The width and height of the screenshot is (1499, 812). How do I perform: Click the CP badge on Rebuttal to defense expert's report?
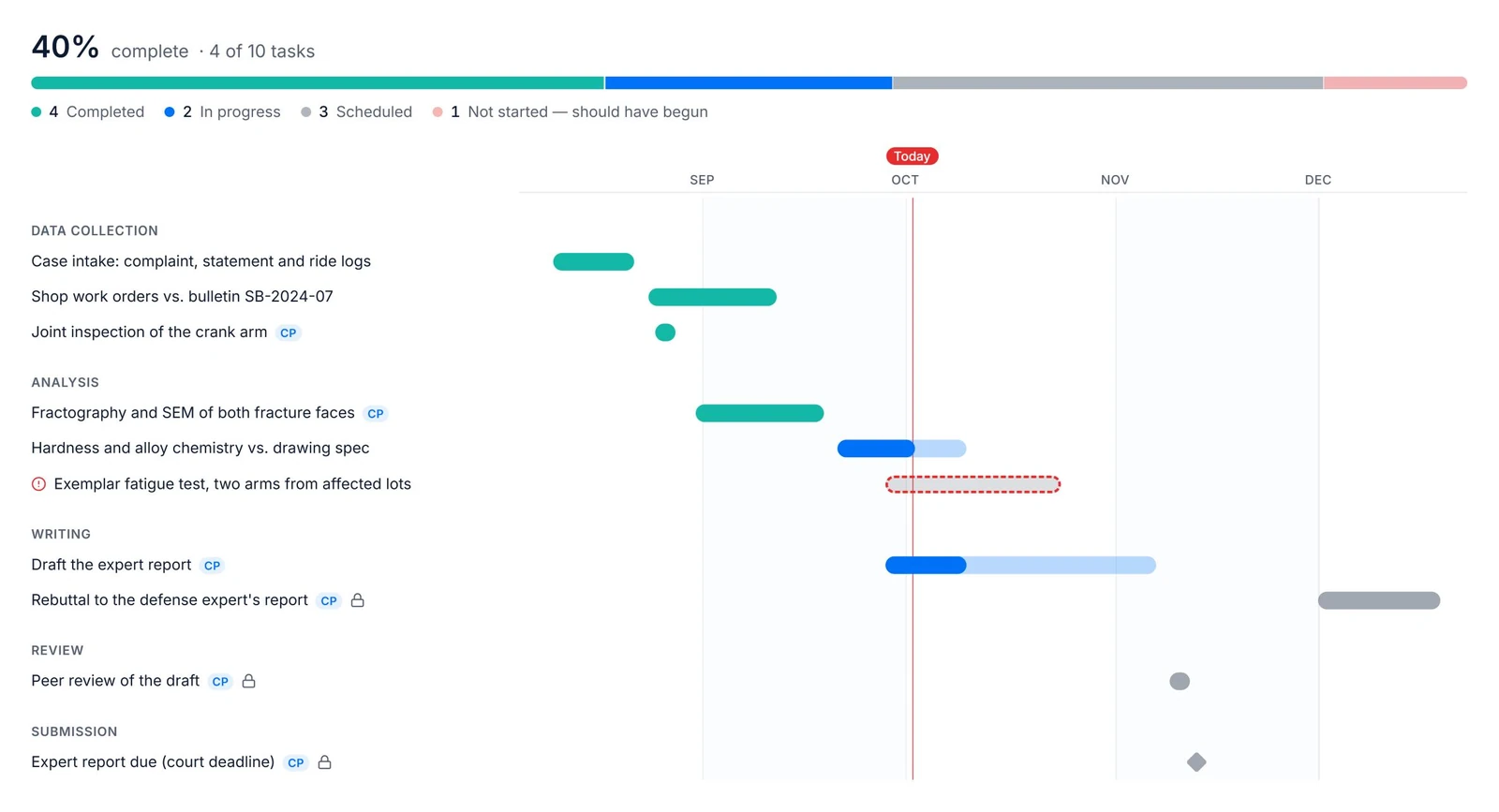pos(329,601)
